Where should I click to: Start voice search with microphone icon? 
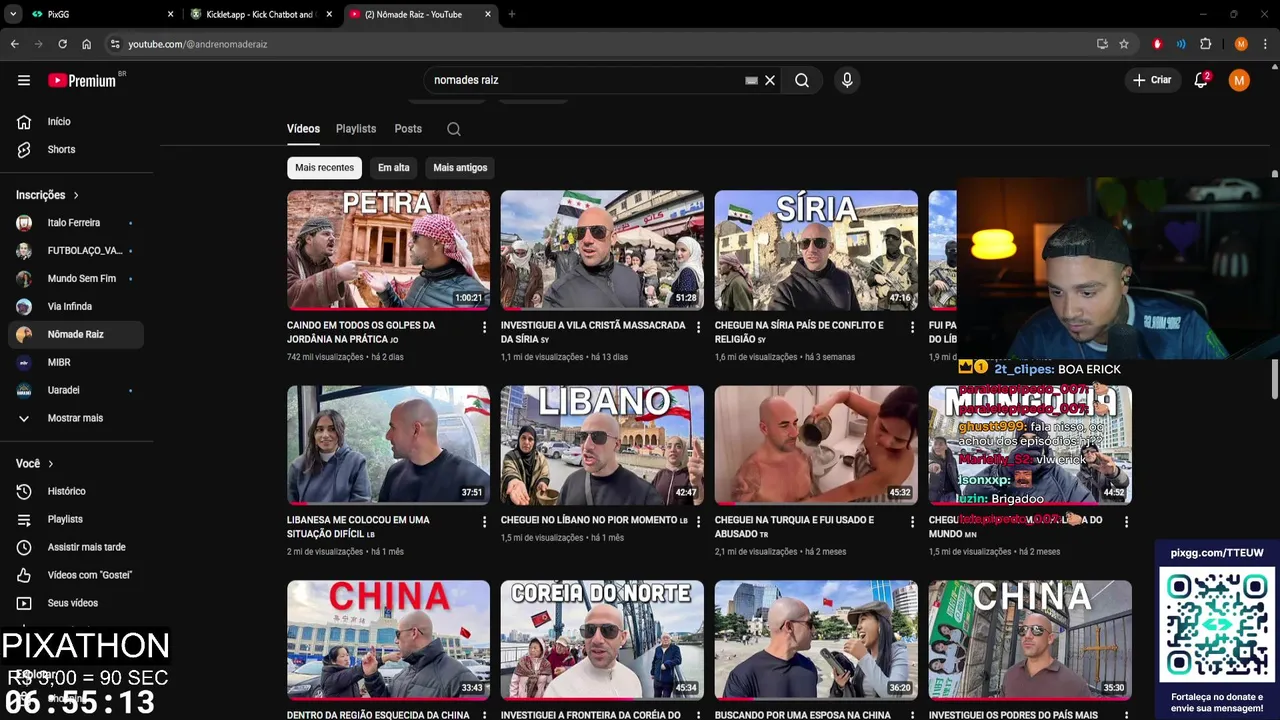(x=847, y=80)
